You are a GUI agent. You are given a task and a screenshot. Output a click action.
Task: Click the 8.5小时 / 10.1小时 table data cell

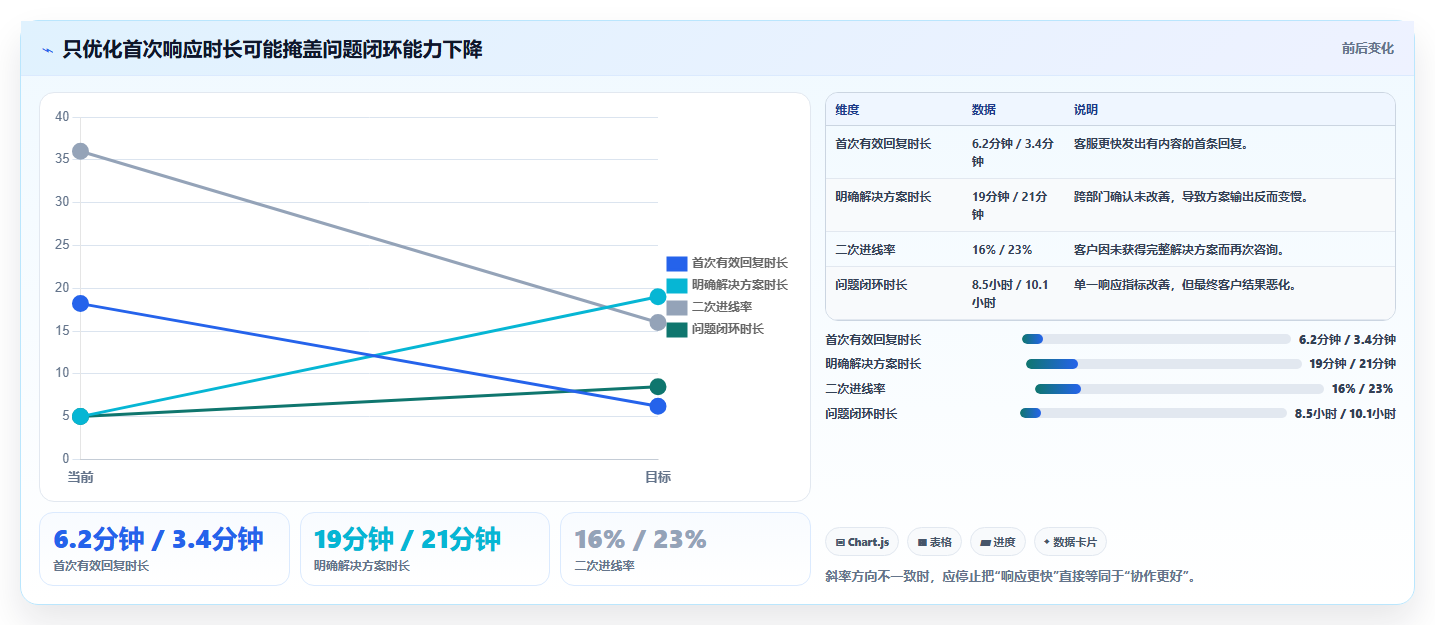click(x=1012, y=293)
